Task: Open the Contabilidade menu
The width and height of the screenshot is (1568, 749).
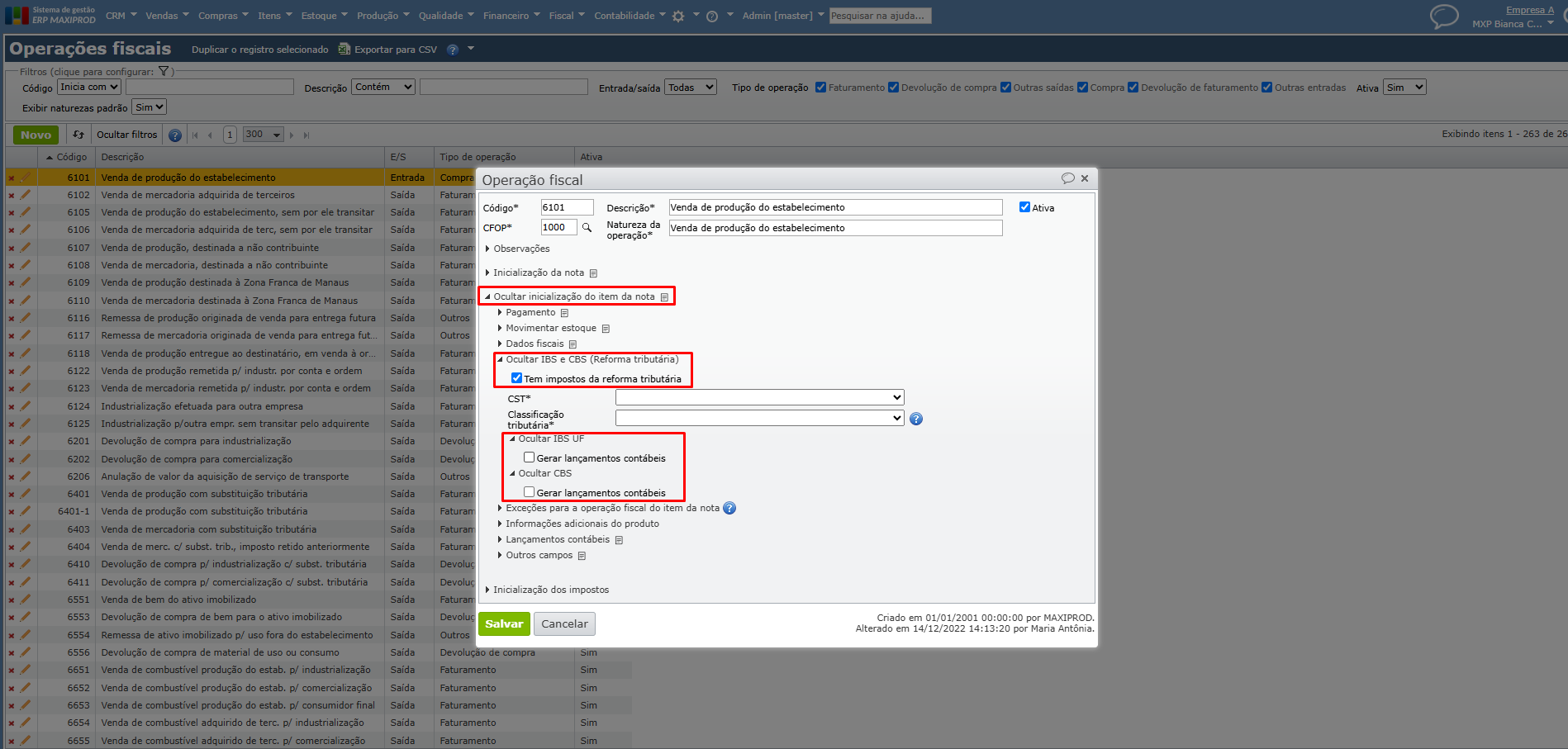Action: coord(630,16)
